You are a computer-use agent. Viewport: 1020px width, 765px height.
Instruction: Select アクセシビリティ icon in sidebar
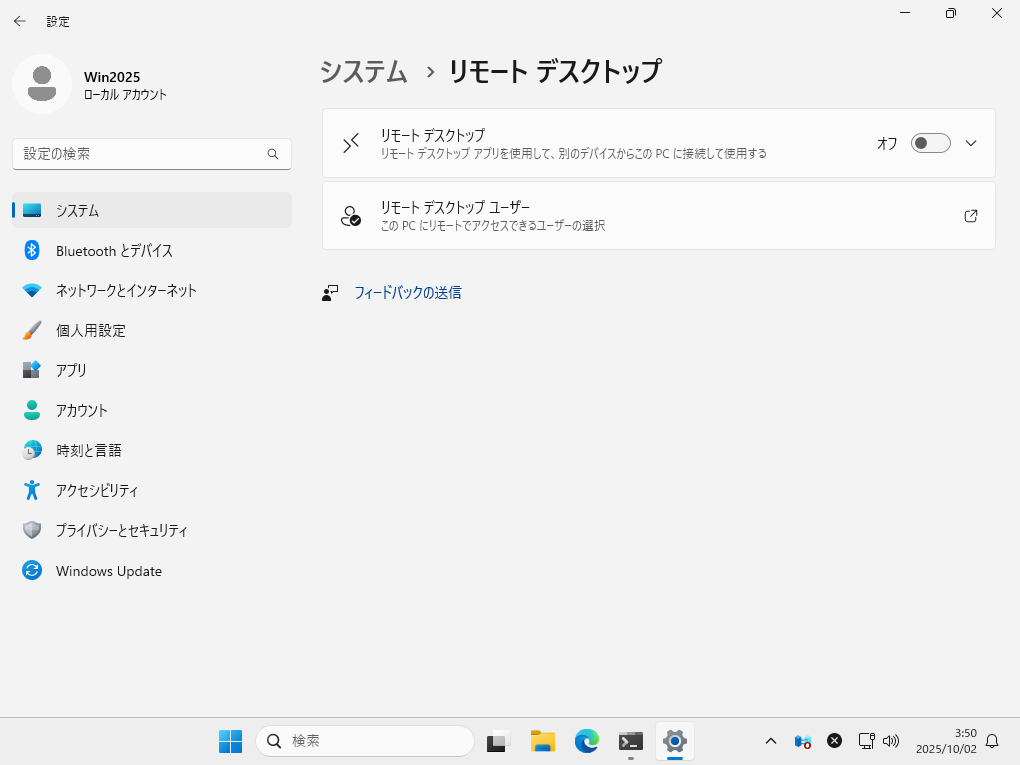(32, 490)
